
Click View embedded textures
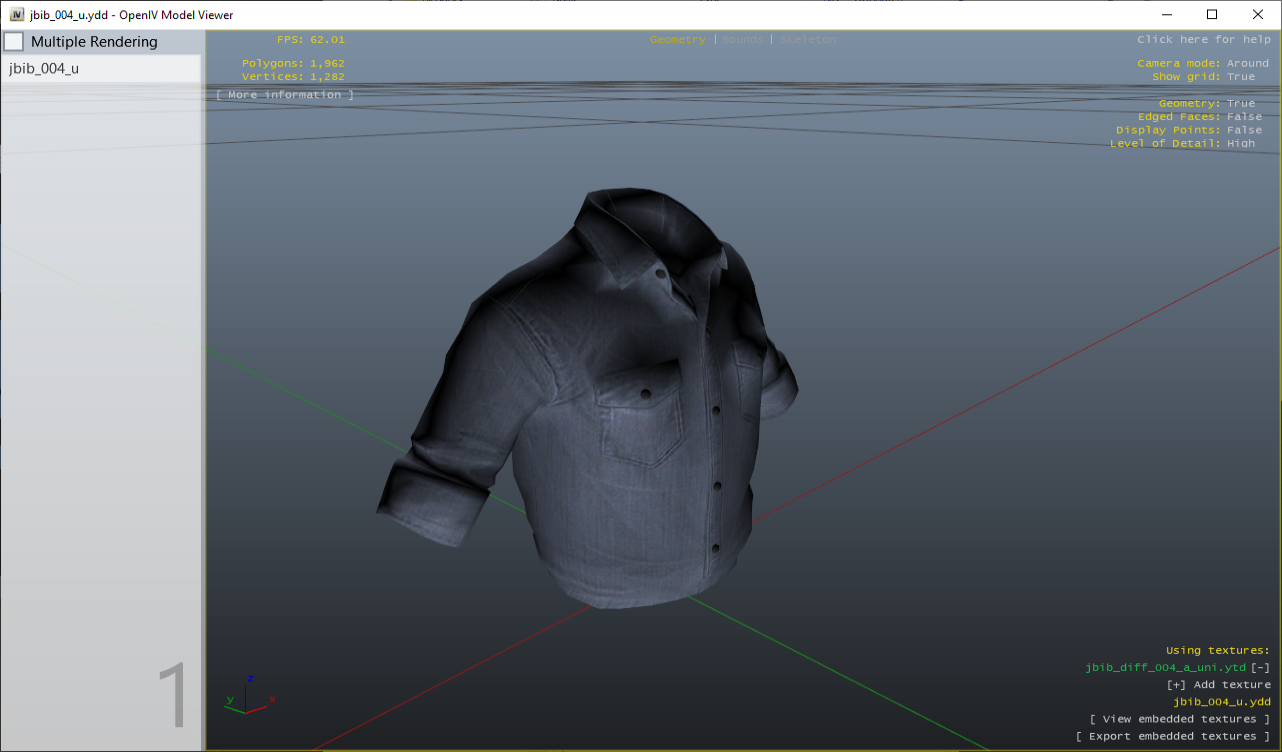click(1180, 718)
